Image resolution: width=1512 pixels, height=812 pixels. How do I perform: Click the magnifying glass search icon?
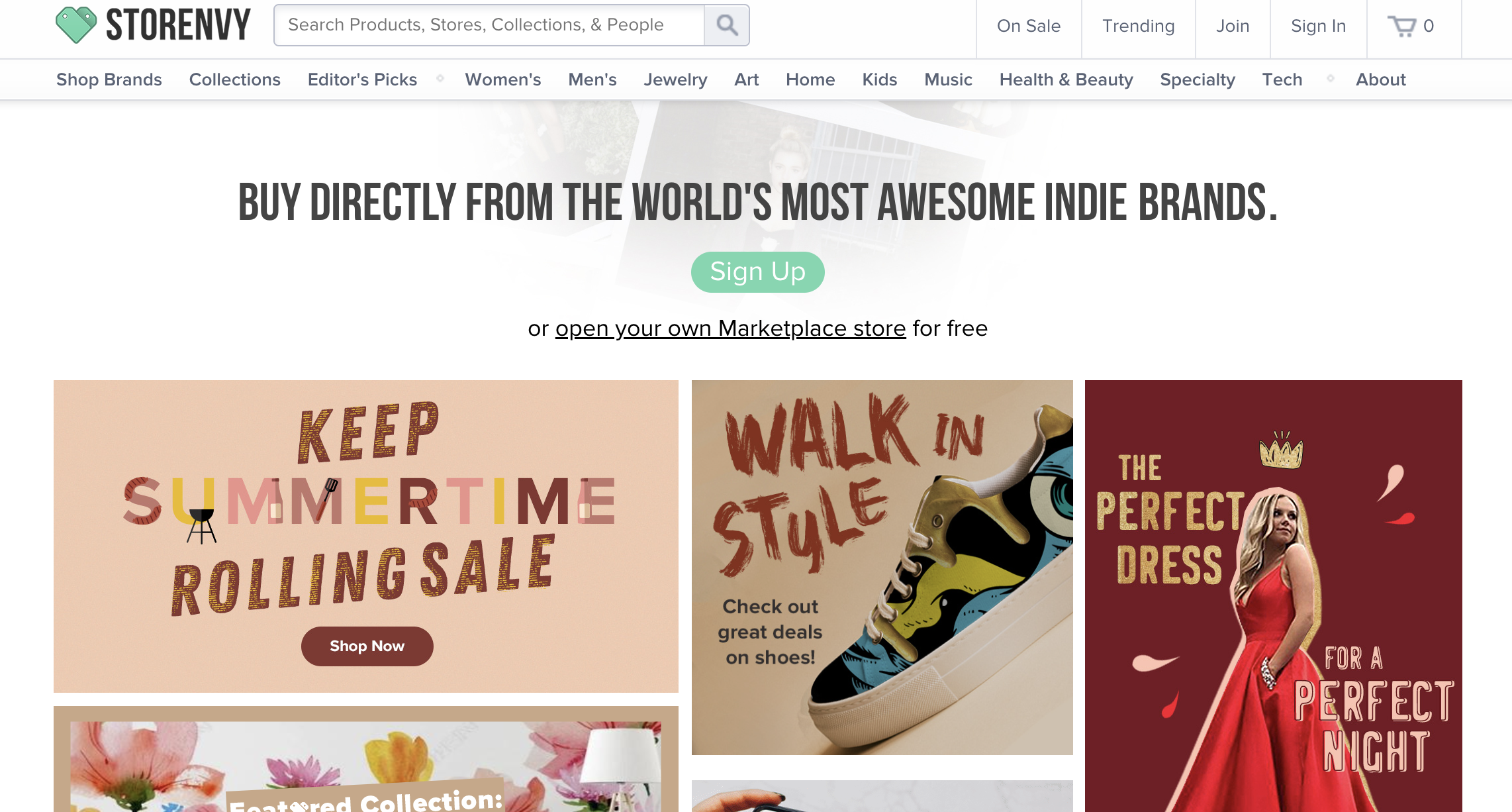pyautogui.click(x=726, y=25)
